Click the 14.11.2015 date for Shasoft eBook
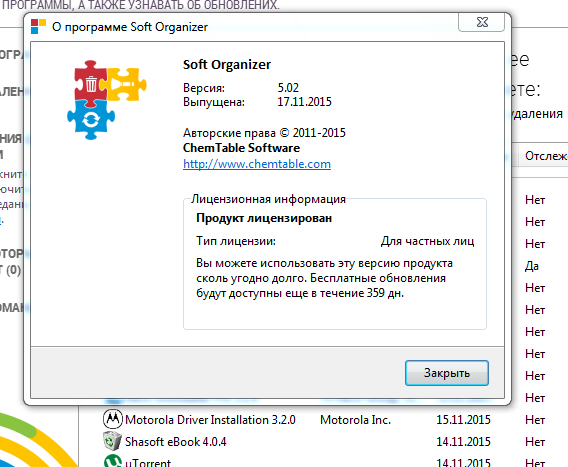 [x=463, y=442]
